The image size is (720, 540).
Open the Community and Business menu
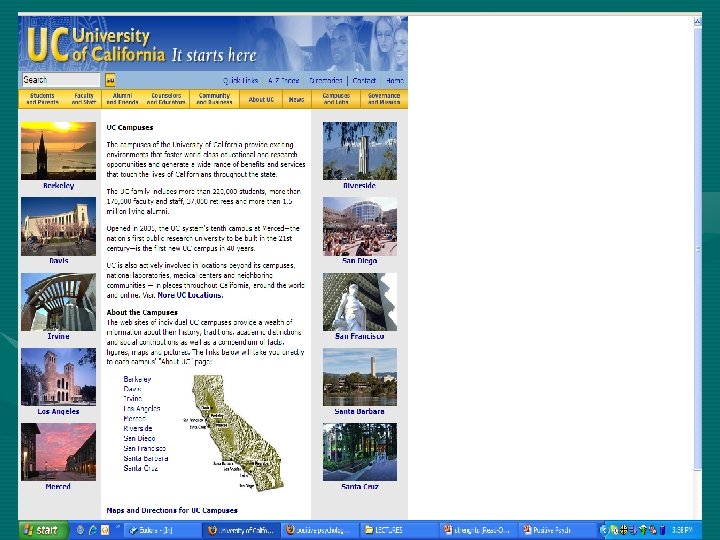[214, 99]
